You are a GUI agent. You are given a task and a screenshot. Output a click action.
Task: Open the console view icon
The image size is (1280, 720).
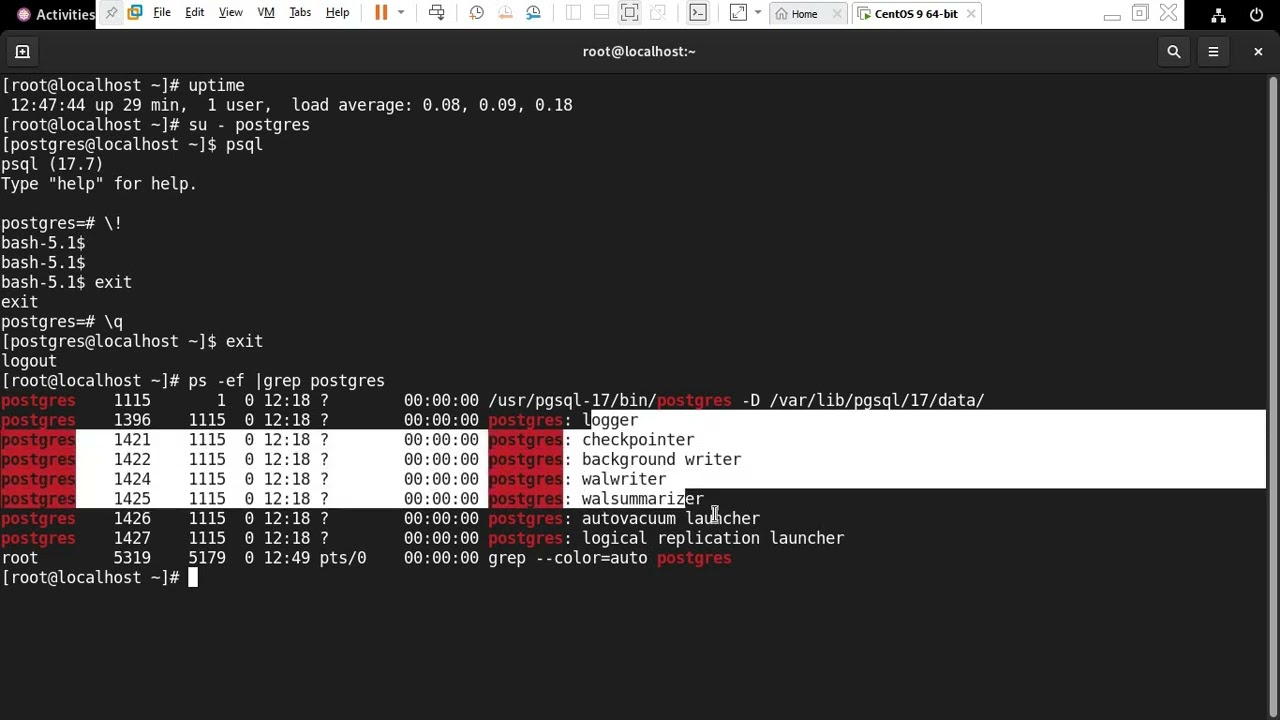[698, 13]
